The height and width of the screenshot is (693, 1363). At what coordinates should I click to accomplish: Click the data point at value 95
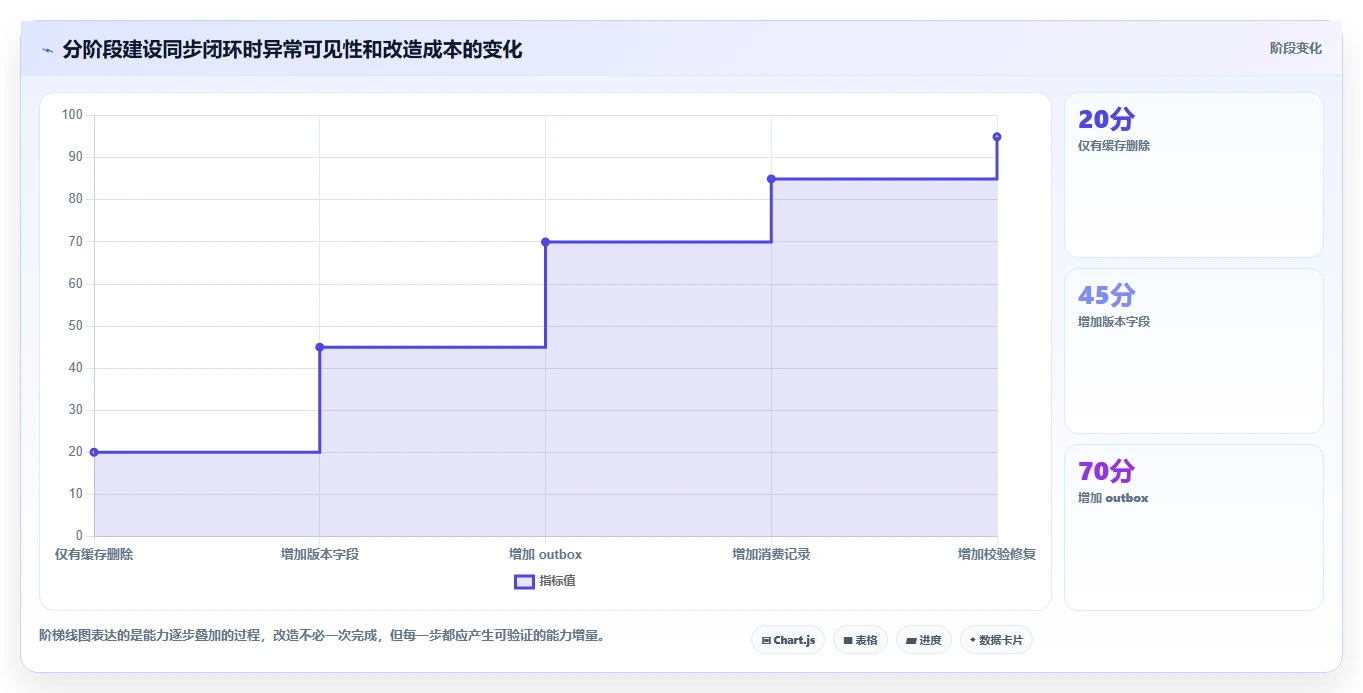click(997, 137)
